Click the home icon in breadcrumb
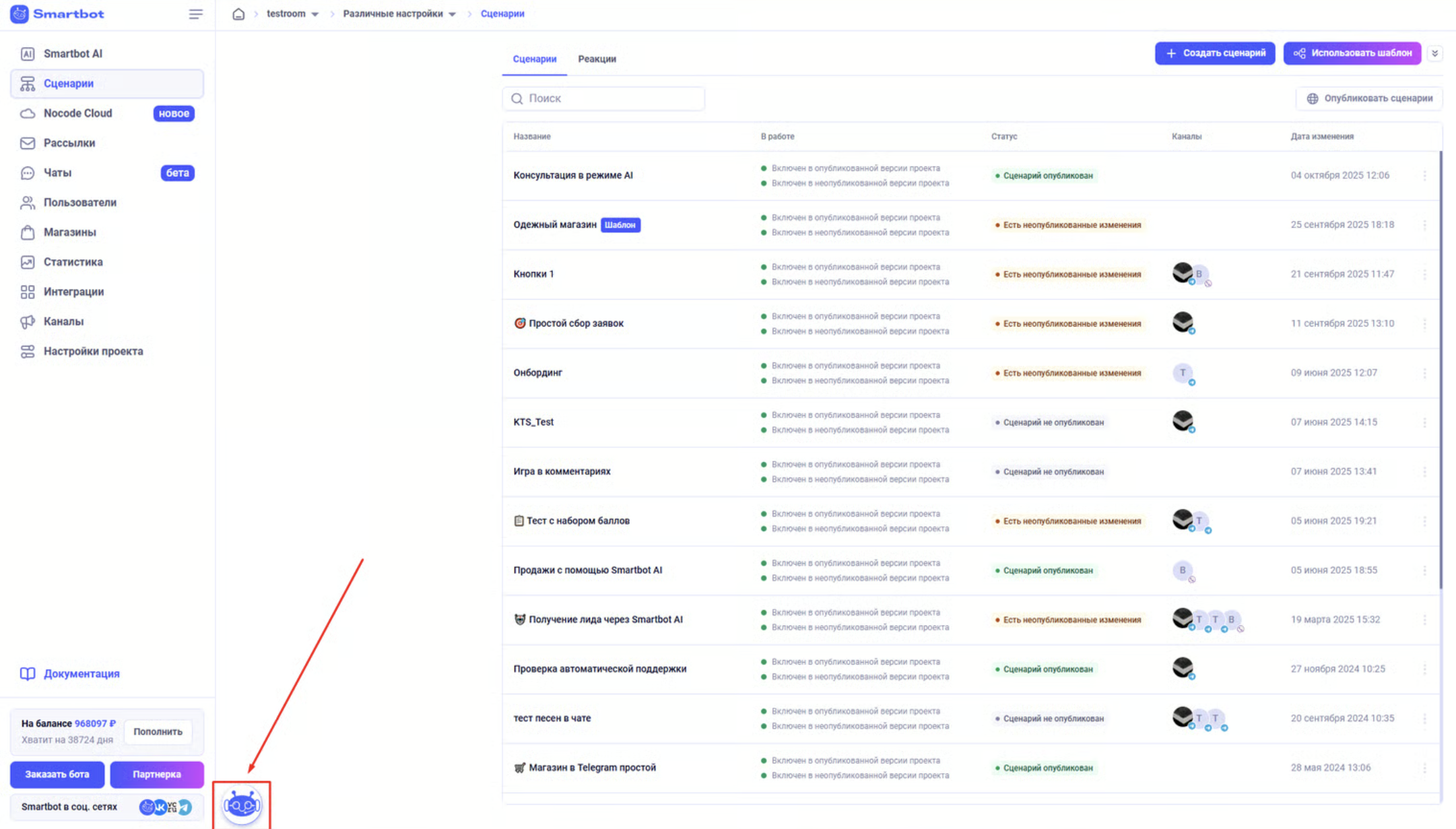This screenshot has height=829, width=1456. (x=238, y=14)
